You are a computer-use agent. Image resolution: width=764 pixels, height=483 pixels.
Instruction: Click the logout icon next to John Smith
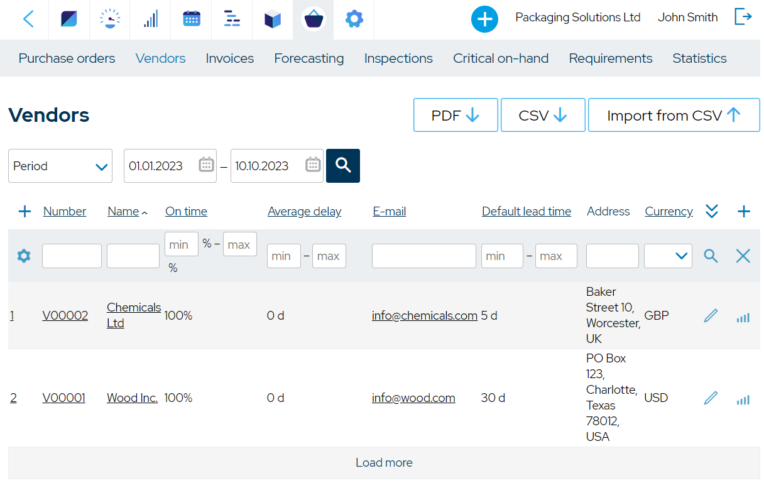(743, 17)
